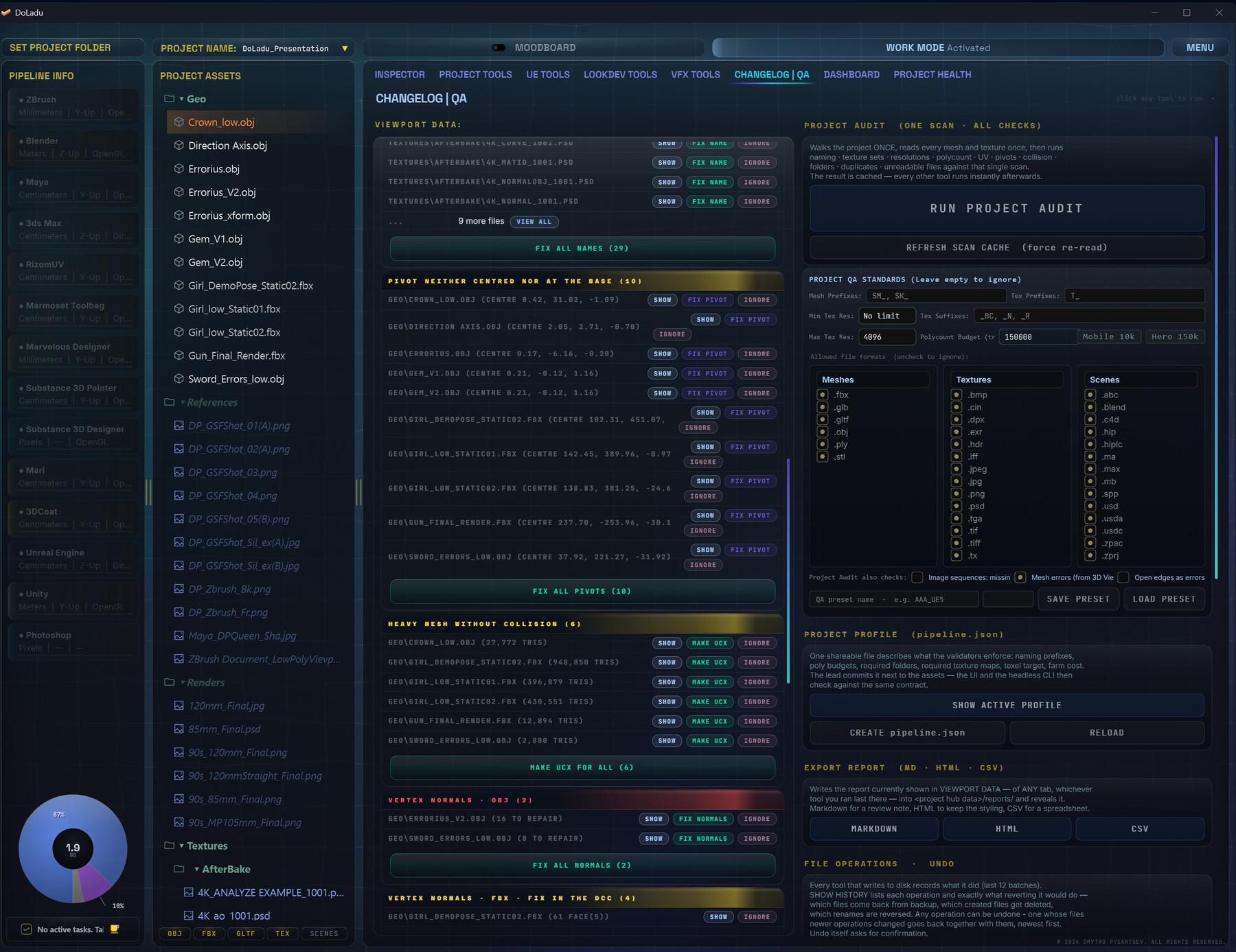
Task: Click the coffee cup icon in task status
Action: [x=115, y=929]
